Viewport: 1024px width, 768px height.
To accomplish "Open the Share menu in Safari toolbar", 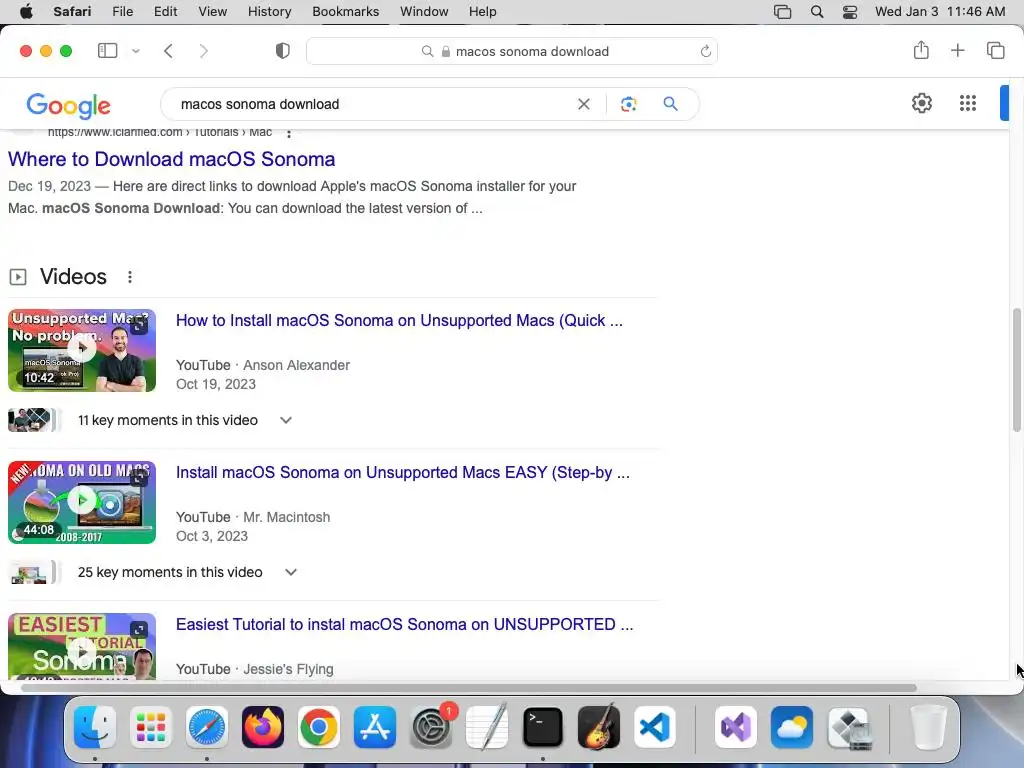I will pos(921,50).
